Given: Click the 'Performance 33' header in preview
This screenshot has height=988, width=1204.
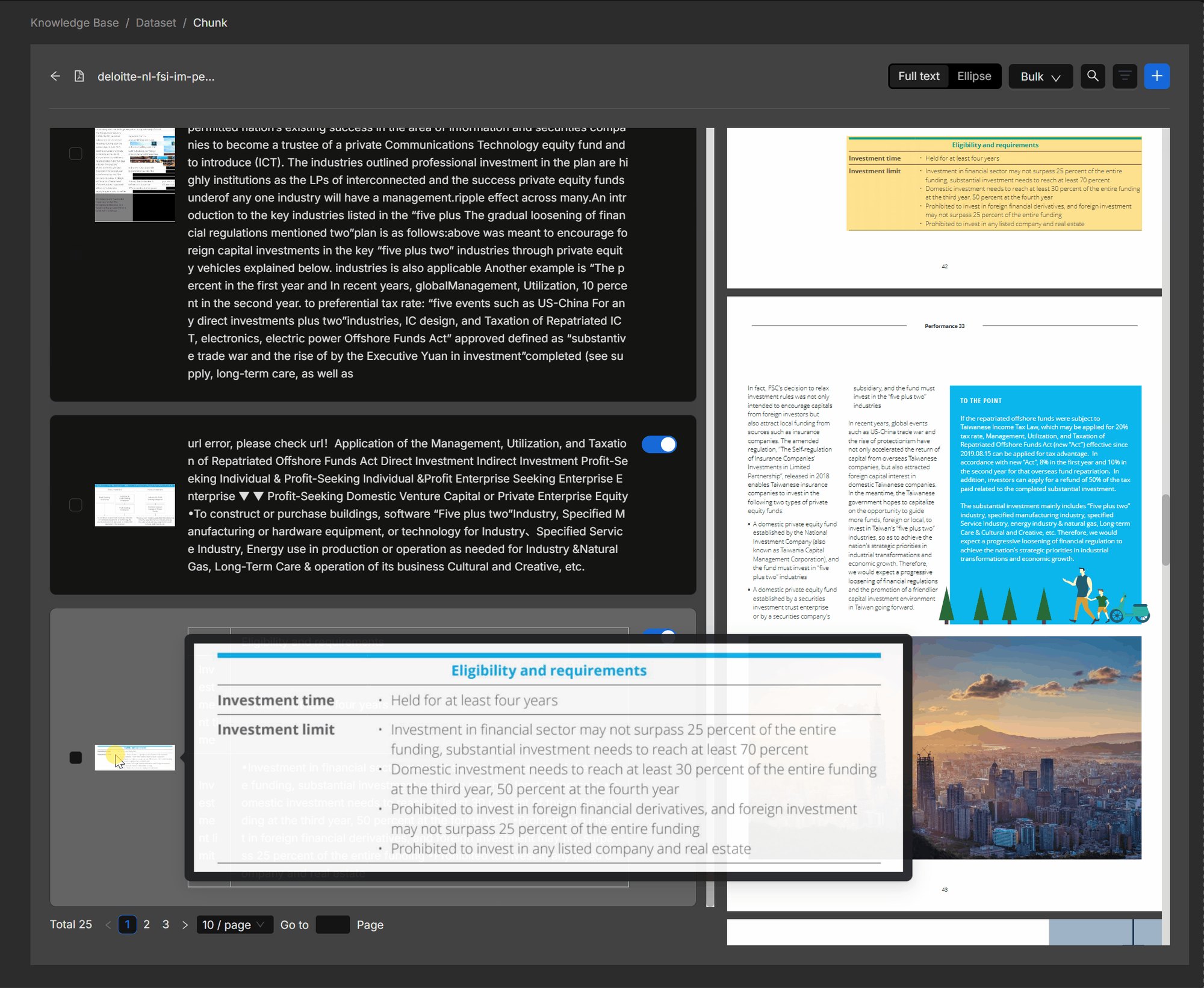Looking at the screenshot, I should pos(945,326).
